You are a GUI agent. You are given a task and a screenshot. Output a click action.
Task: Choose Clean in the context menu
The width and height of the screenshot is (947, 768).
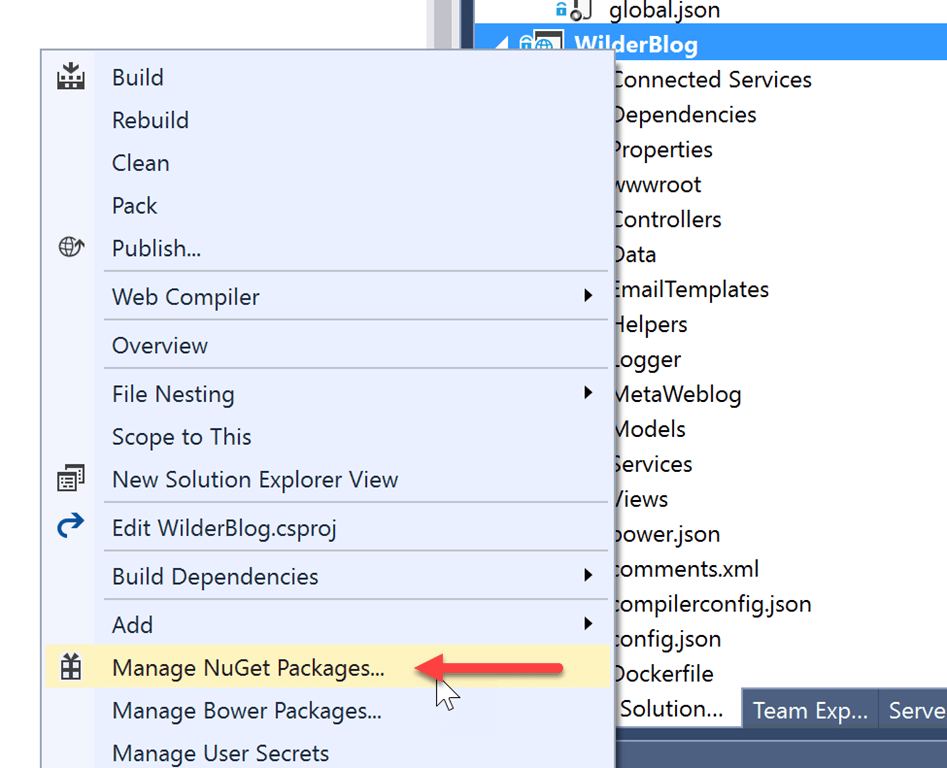click(x=140, y=163)
